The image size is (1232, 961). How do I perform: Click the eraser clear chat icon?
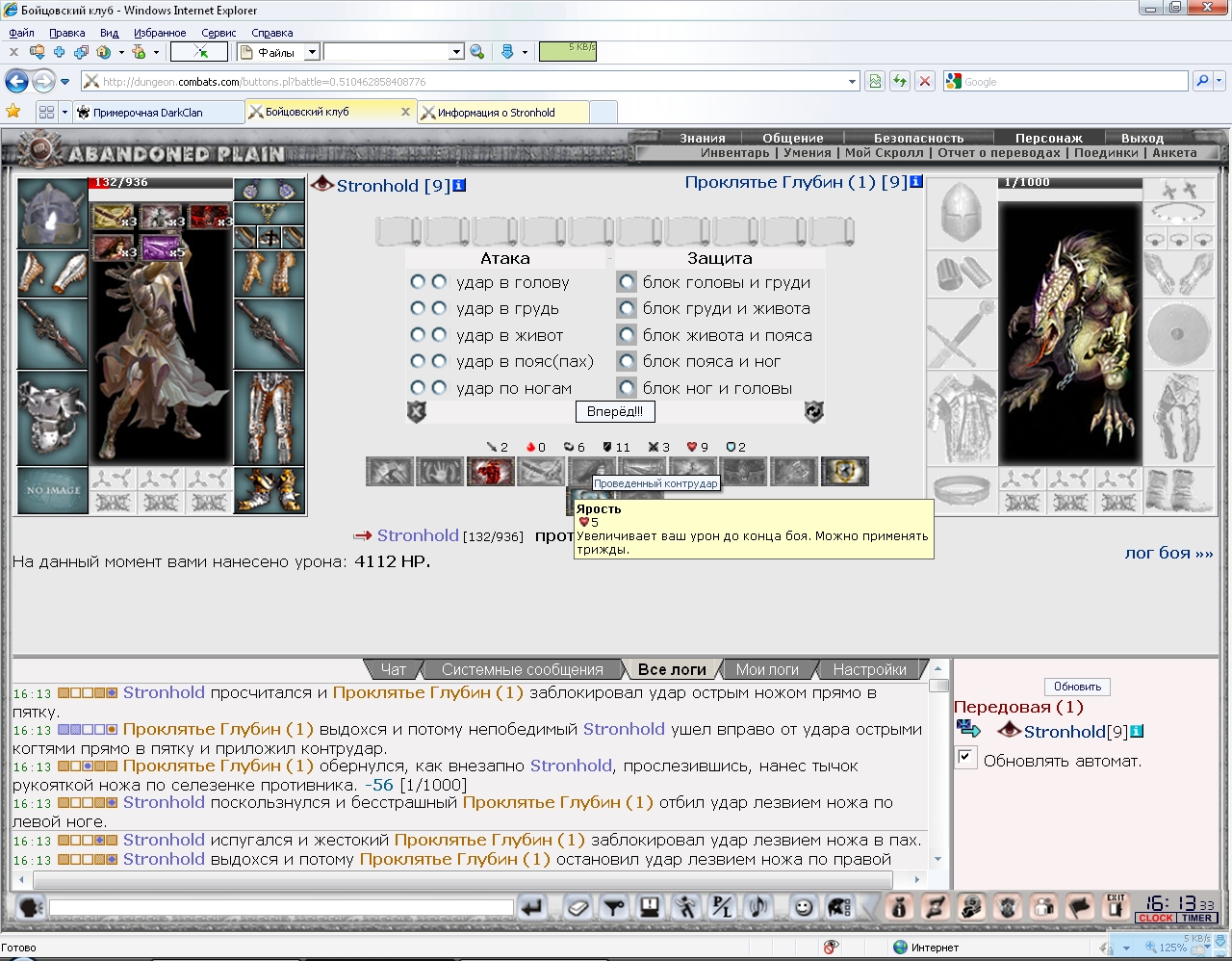[x=577, y=906]
